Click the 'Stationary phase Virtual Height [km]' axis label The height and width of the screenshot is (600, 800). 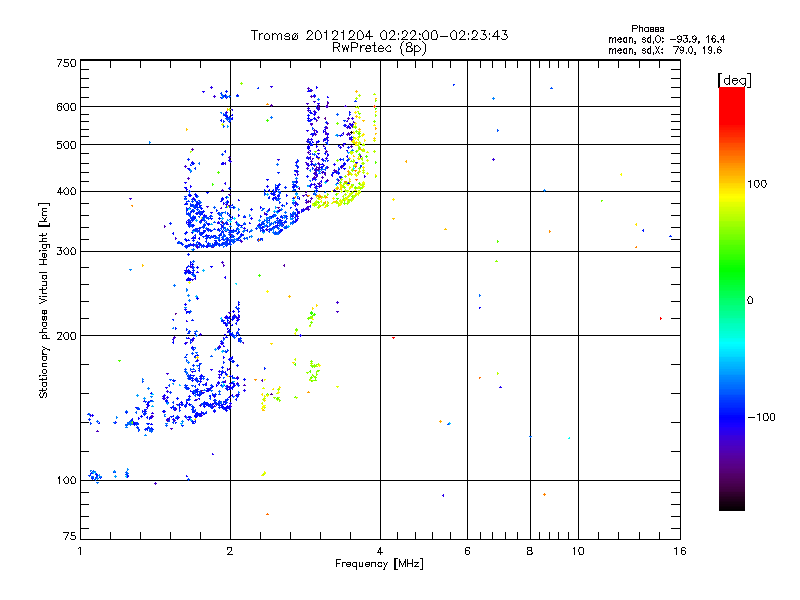pyautogui.click(x=44, y=300)
